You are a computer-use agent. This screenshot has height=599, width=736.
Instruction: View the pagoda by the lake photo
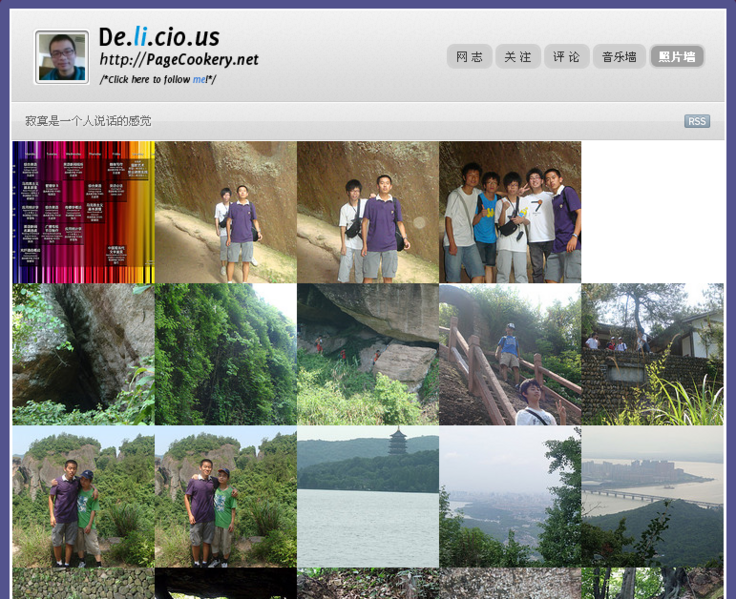368,497
